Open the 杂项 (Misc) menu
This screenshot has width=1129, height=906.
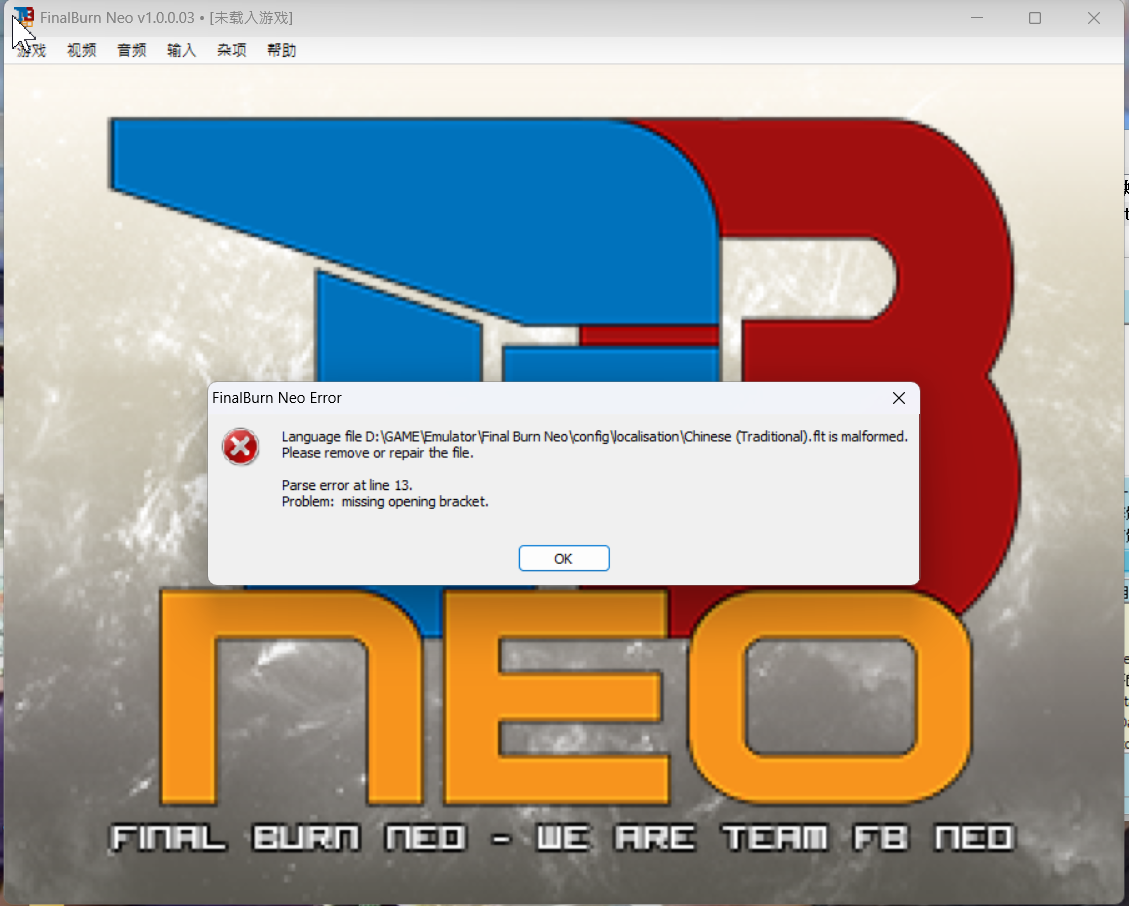coord(232,50)
